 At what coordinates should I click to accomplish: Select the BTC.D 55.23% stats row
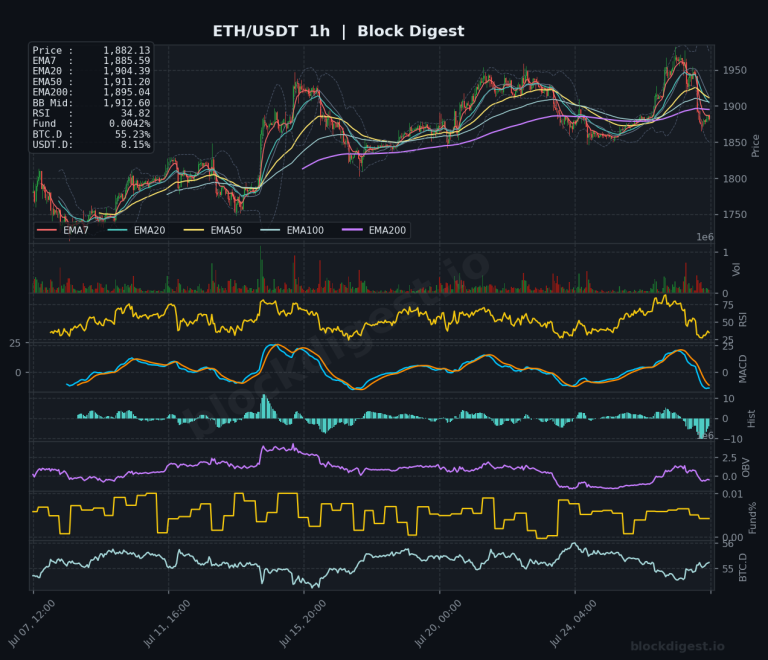91,134
